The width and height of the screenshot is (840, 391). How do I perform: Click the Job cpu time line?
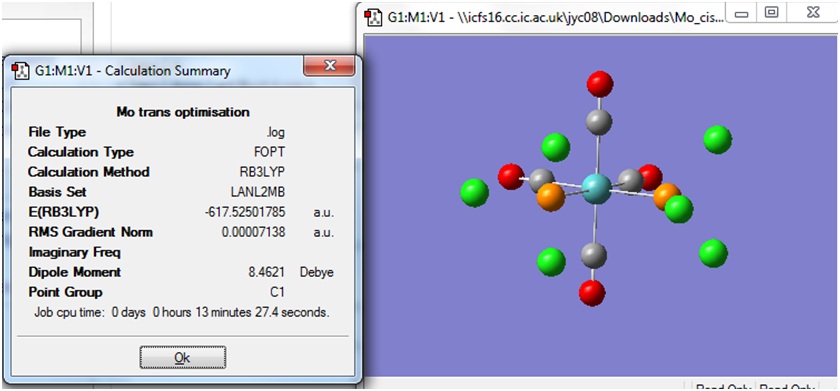[182, 312]
